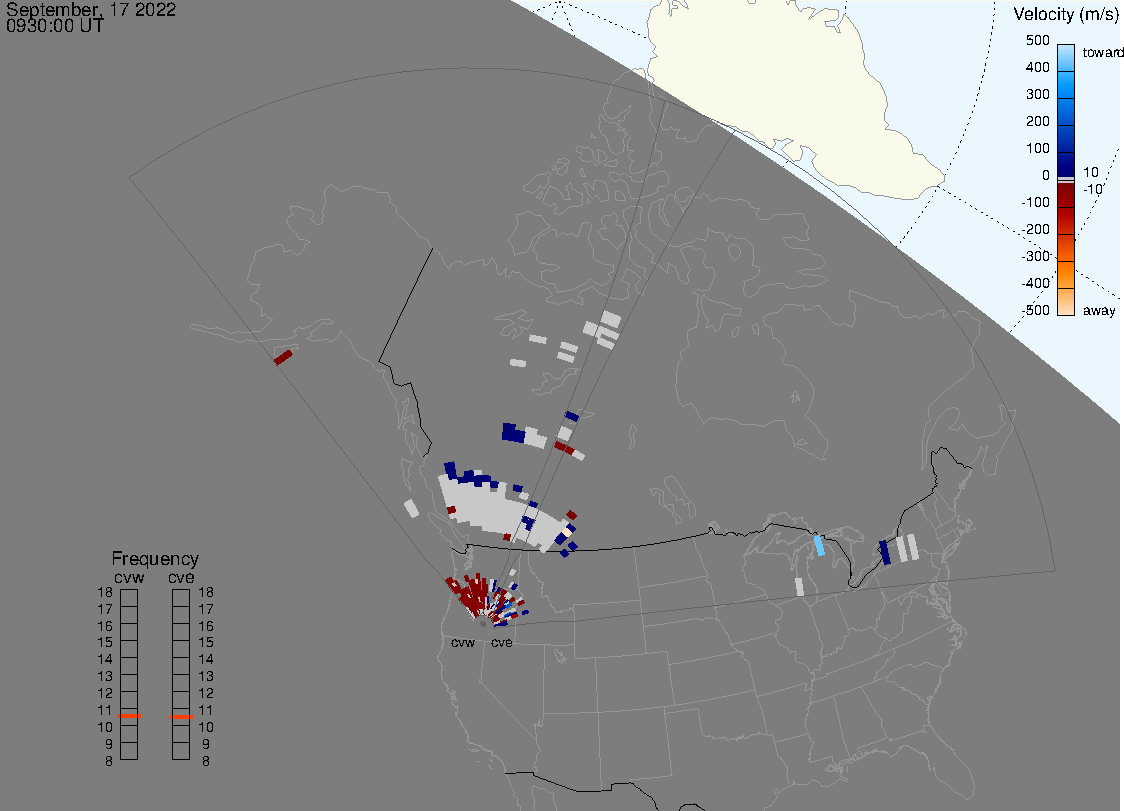Screen dimensions: 1124x811
Task: Click the 0 value on velocity scale
Action: point(1046,176)
